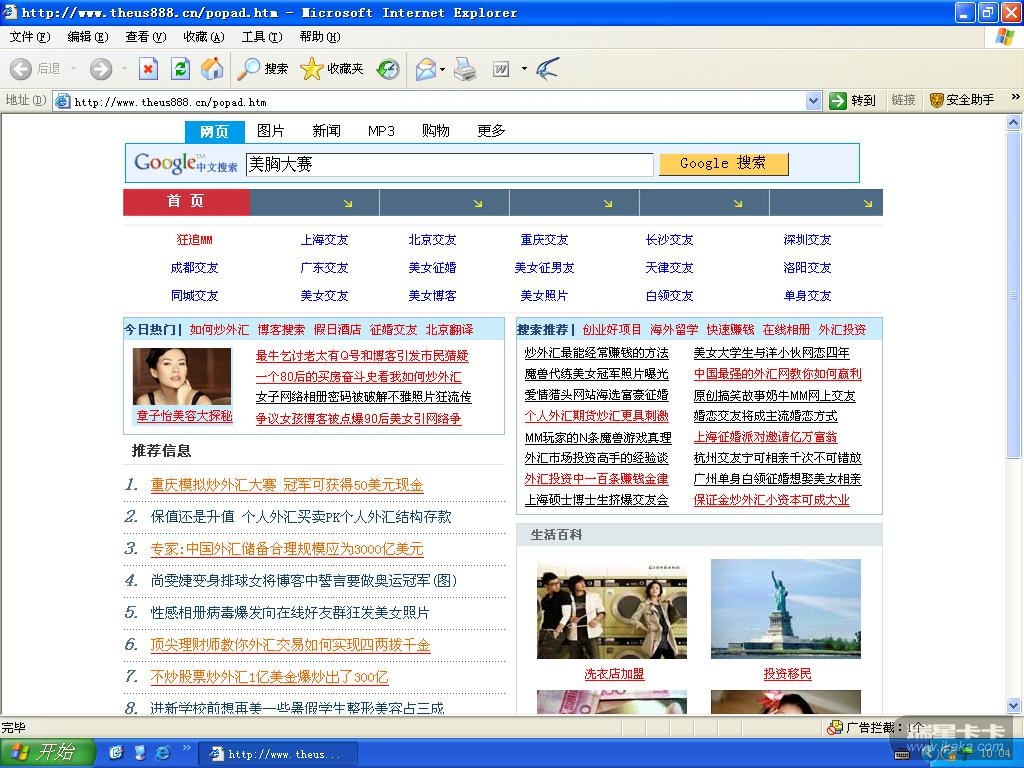Click the Google search text field
The image size is (1024, 768).
pyautogui.click(x=449, y=164)
